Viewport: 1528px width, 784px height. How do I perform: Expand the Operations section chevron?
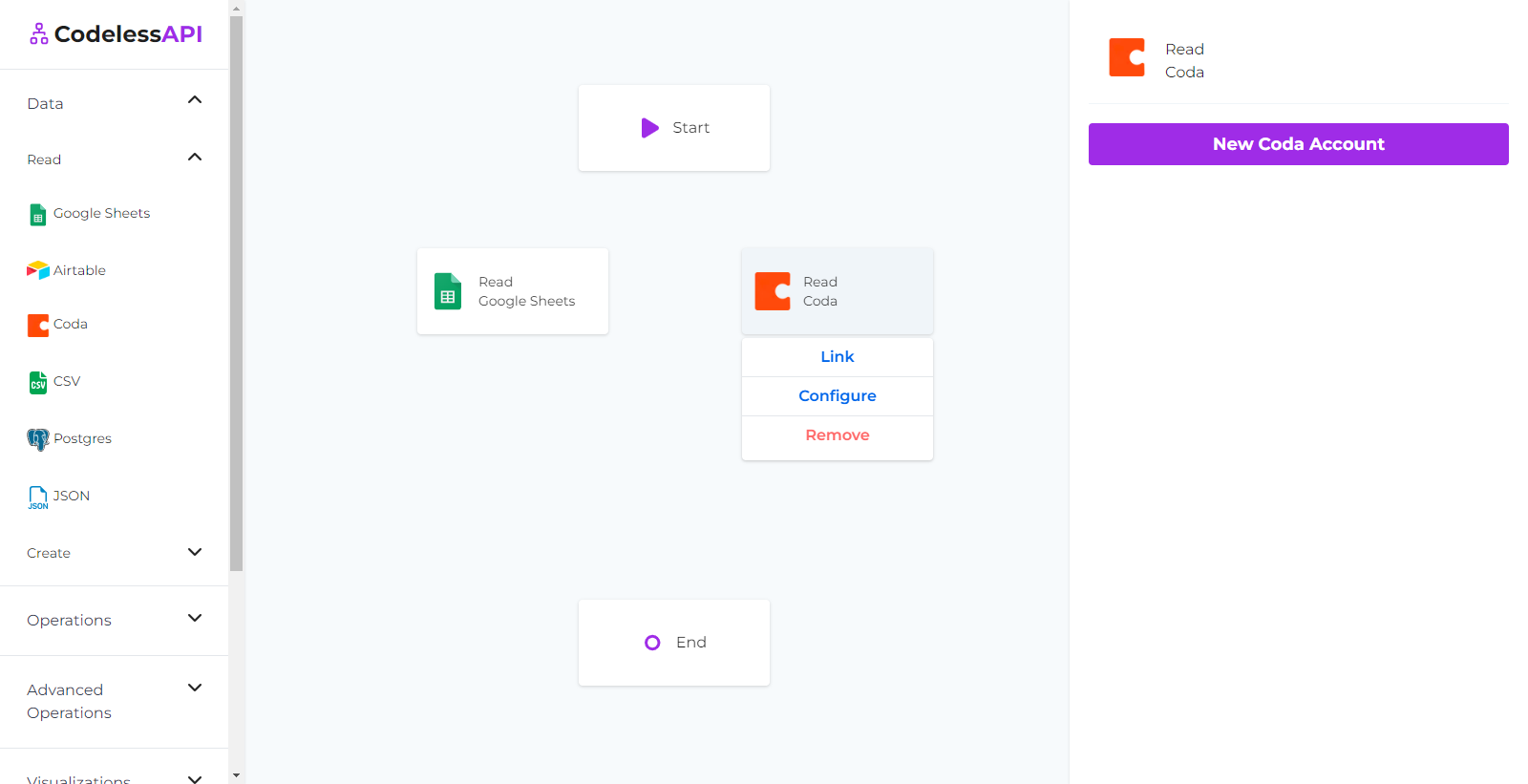(195, 618)
